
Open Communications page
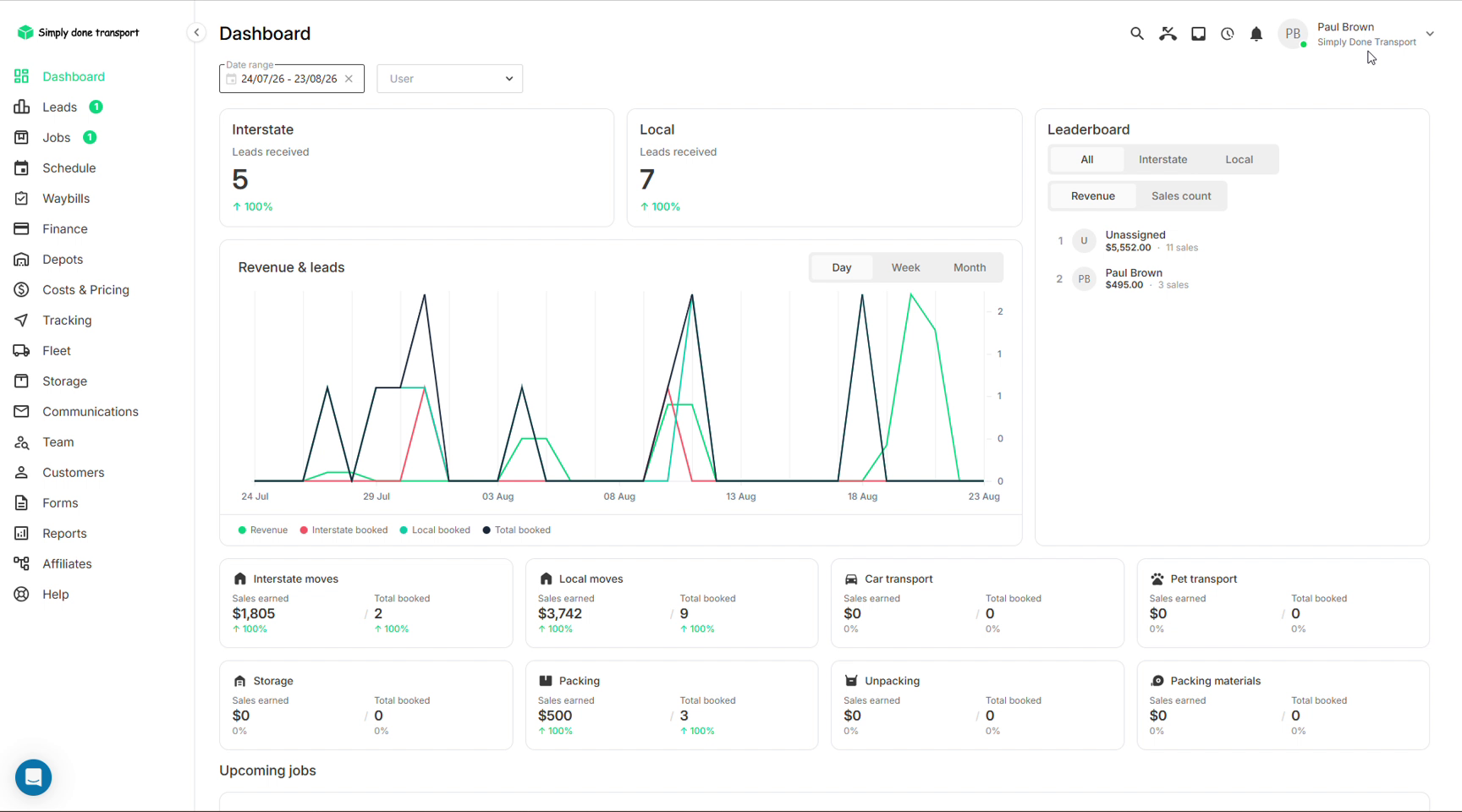90,411
